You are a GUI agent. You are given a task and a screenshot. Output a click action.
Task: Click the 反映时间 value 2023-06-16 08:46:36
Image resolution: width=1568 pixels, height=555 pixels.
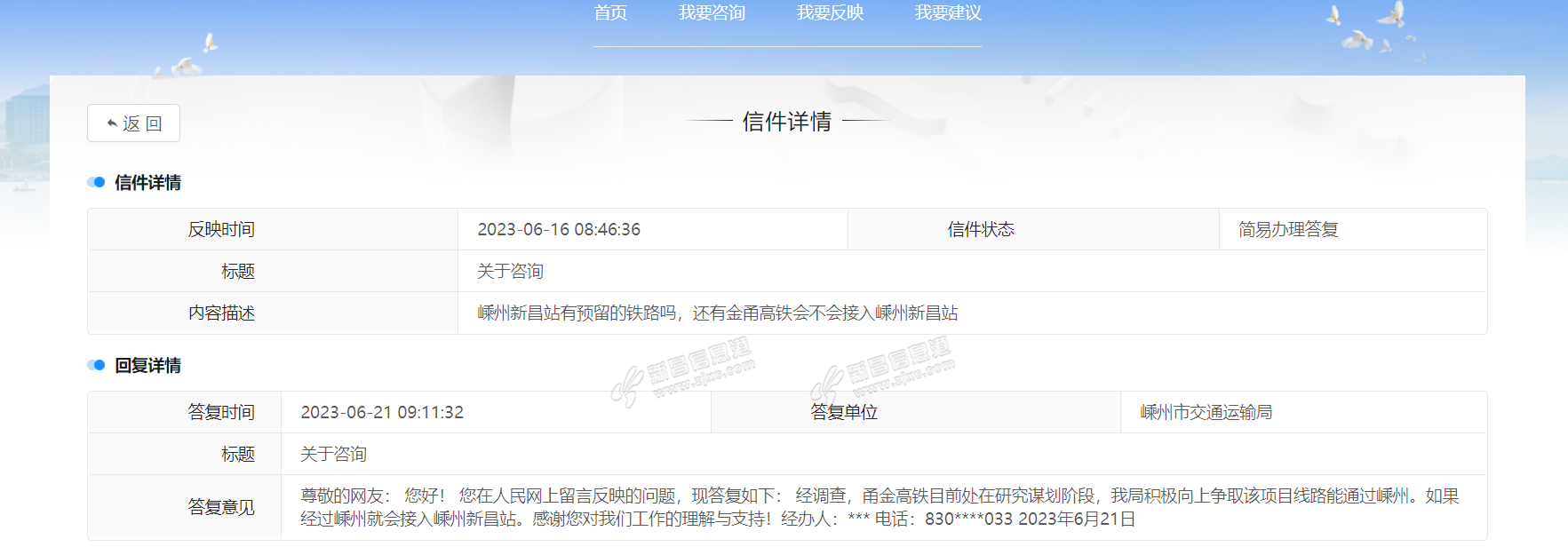point(559,229)
